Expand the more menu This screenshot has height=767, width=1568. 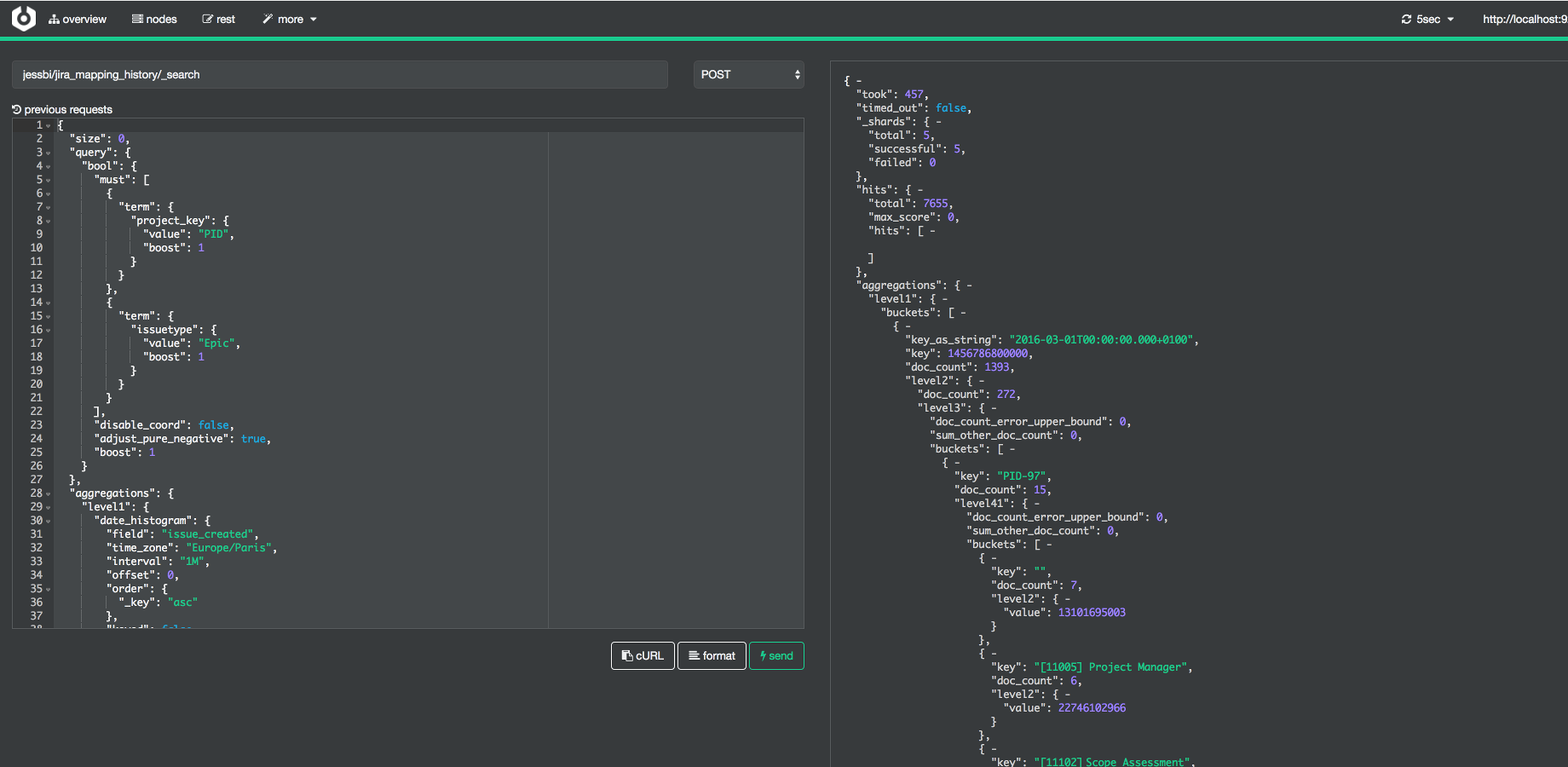click(290, 19)
